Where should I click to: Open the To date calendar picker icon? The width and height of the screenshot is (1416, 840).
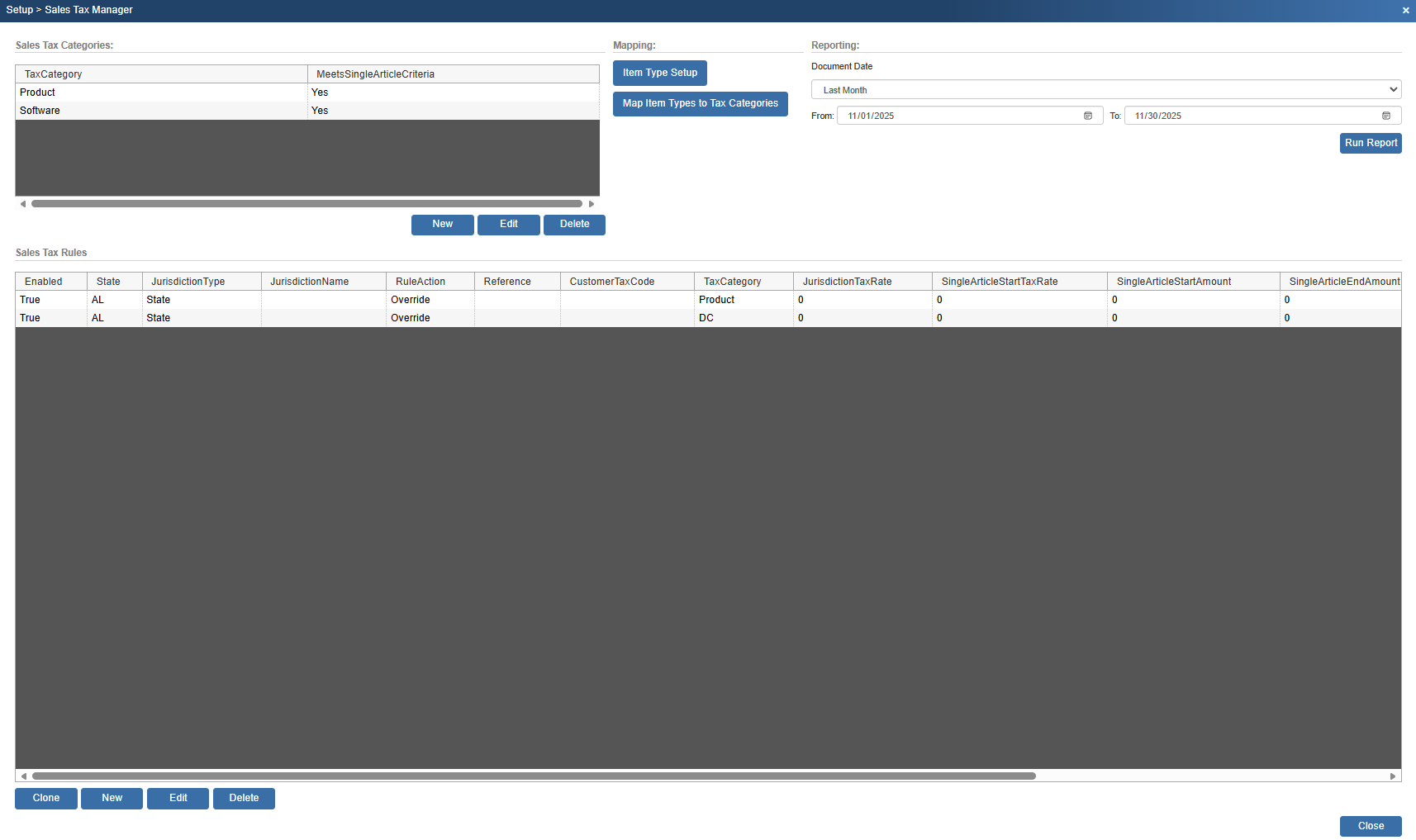pos(1385,116)
